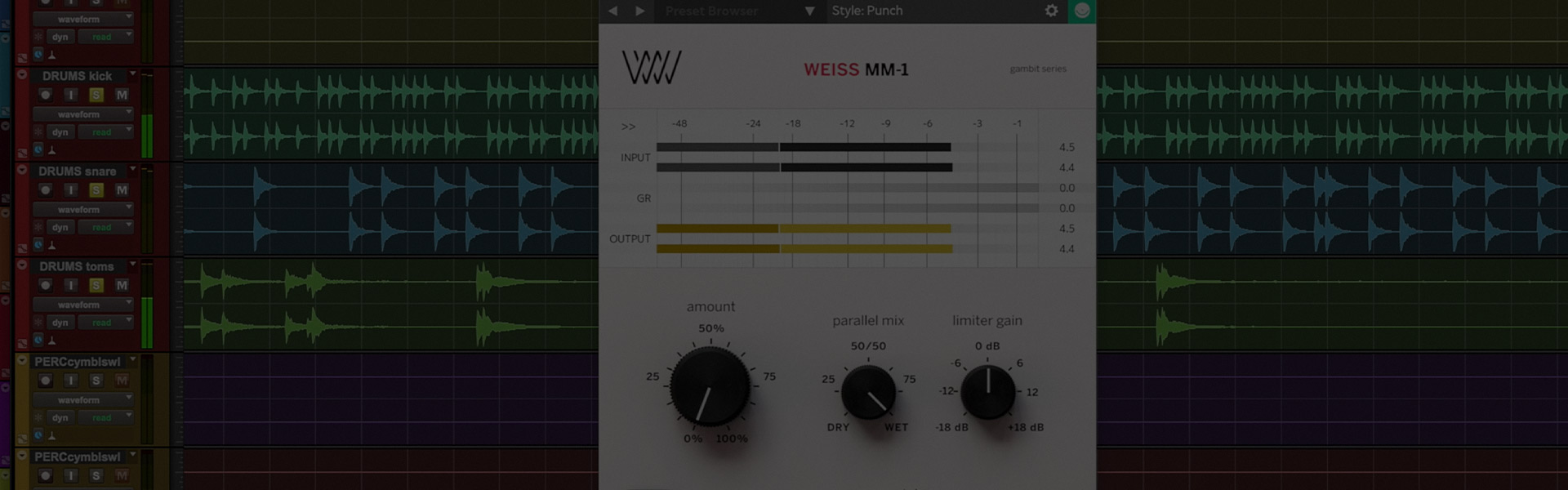Click the amount knob
This screenshot has width=1568, height=490.
tap(710, 387)
